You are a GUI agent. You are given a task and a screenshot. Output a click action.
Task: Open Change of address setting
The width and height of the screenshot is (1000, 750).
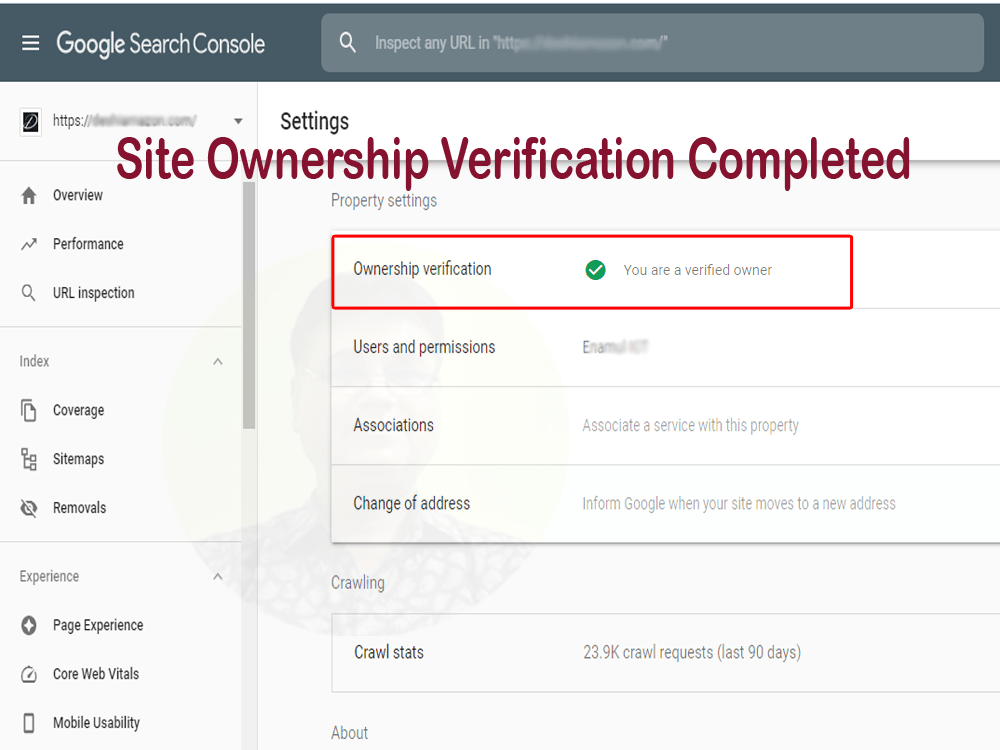665,504
